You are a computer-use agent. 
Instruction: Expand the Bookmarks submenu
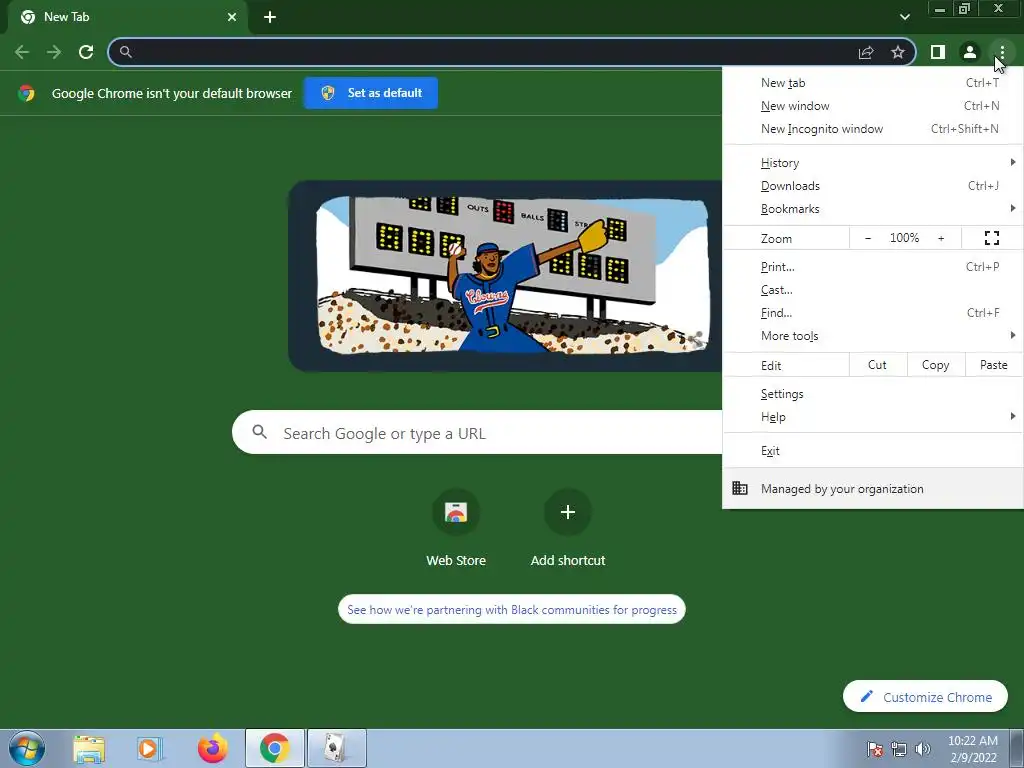pos(873,208)
